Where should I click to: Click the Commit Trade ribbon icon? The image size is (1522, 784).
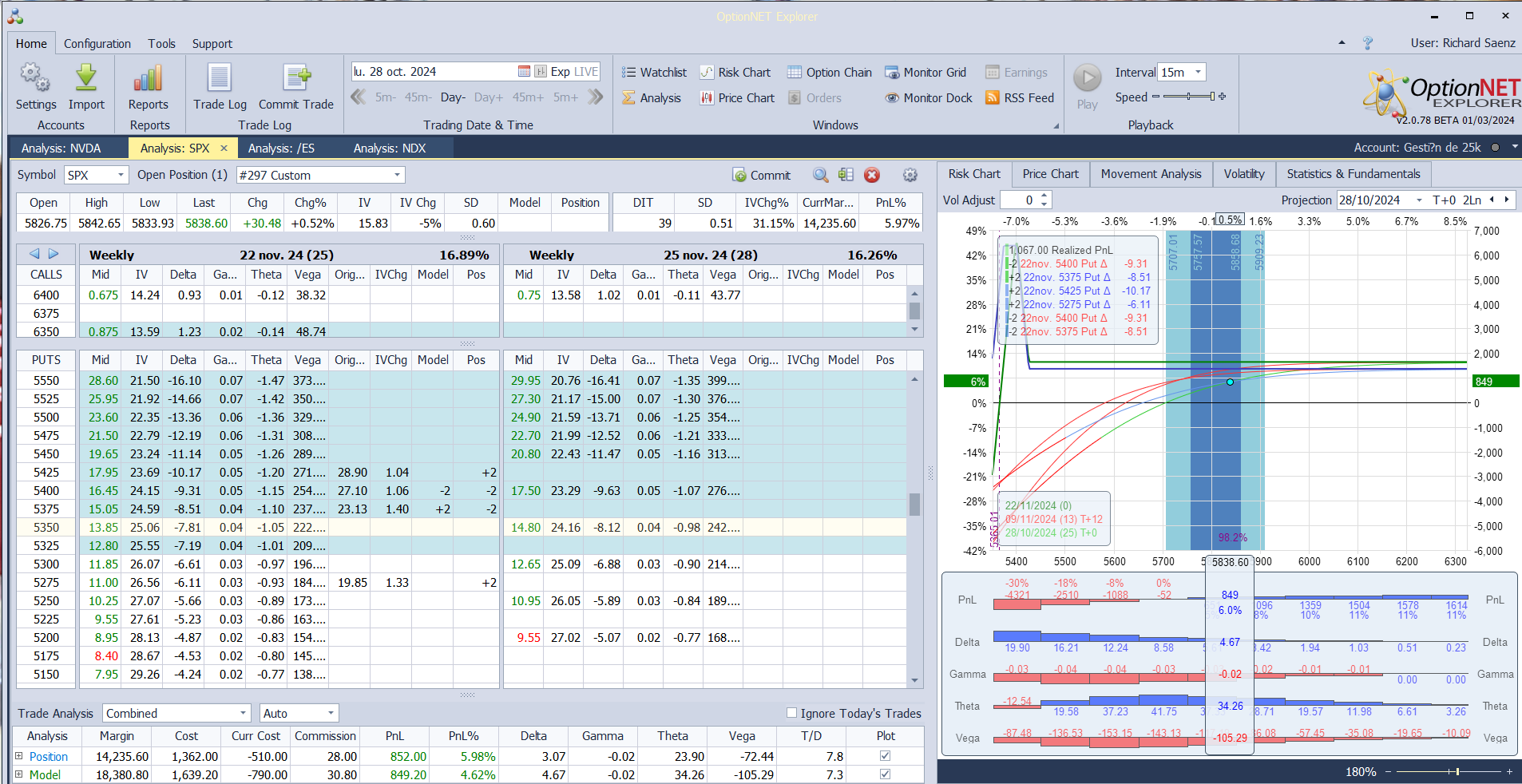[295, 87]
